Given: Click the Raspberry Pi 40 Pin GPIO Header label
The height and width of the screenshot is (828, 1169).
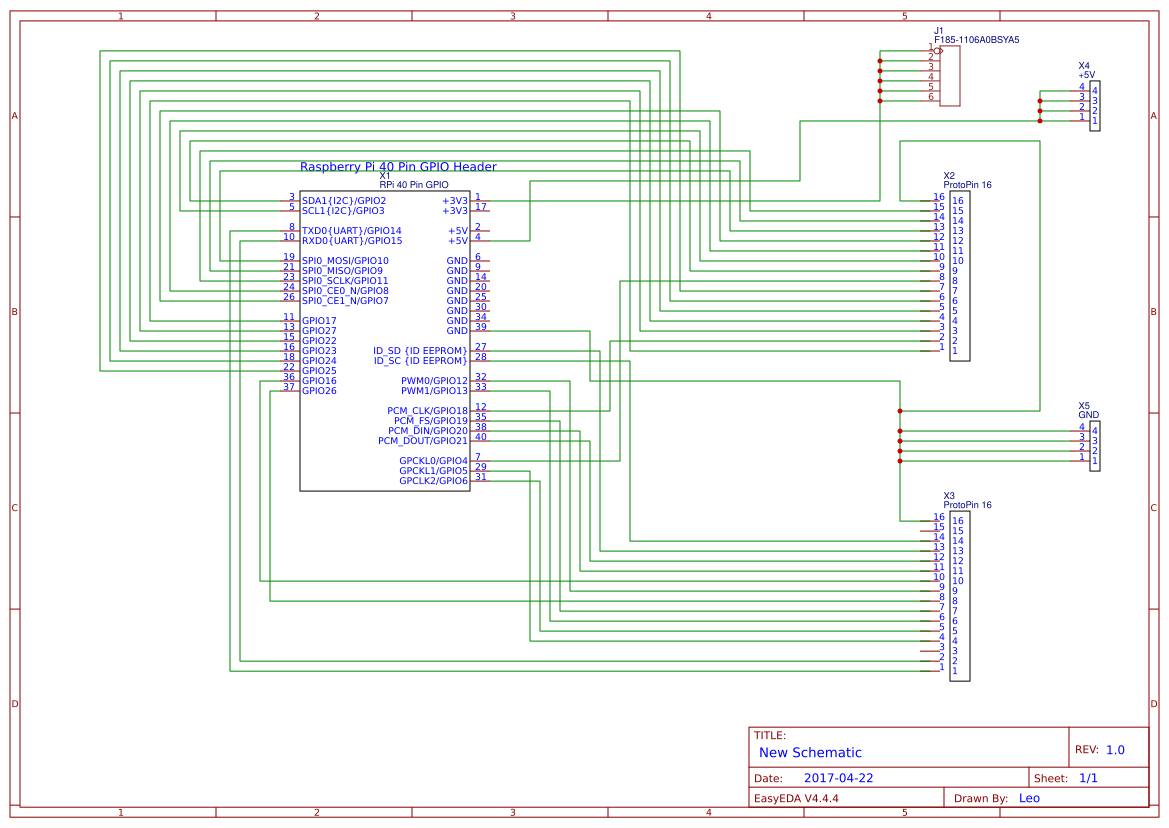Looking at the screenshot, I should click(399, 166).
